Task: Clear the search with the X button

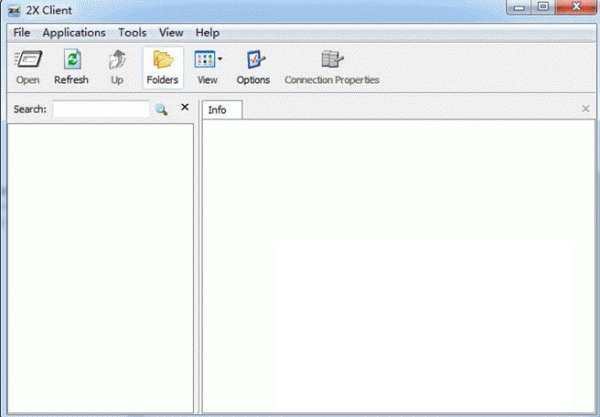Action: [184, 108]
